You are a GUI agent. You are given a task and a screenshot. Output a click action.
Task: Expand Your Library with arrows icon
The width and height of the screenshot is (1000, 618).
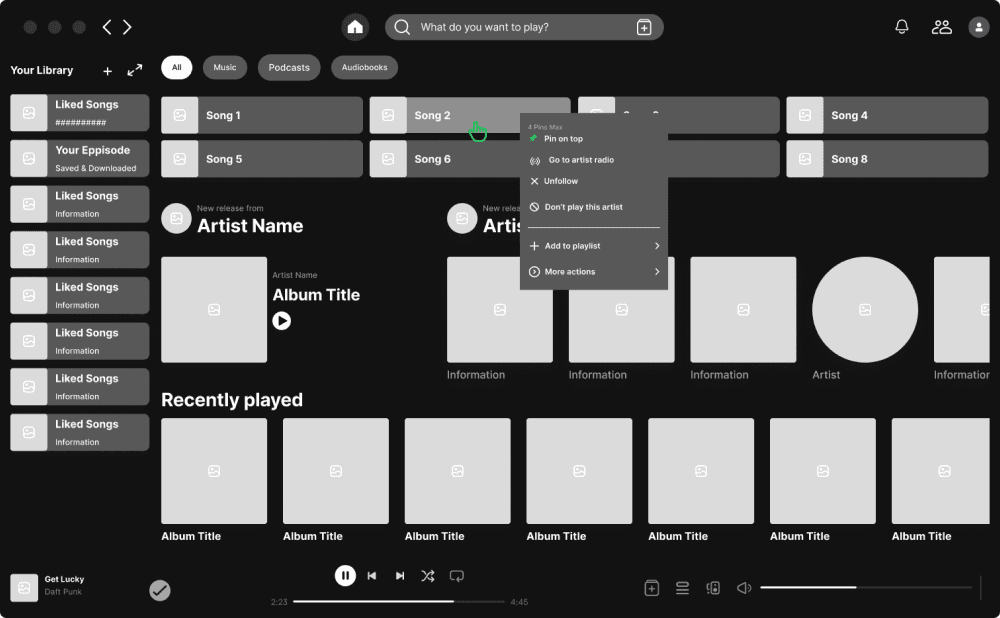tap(135, 70)
